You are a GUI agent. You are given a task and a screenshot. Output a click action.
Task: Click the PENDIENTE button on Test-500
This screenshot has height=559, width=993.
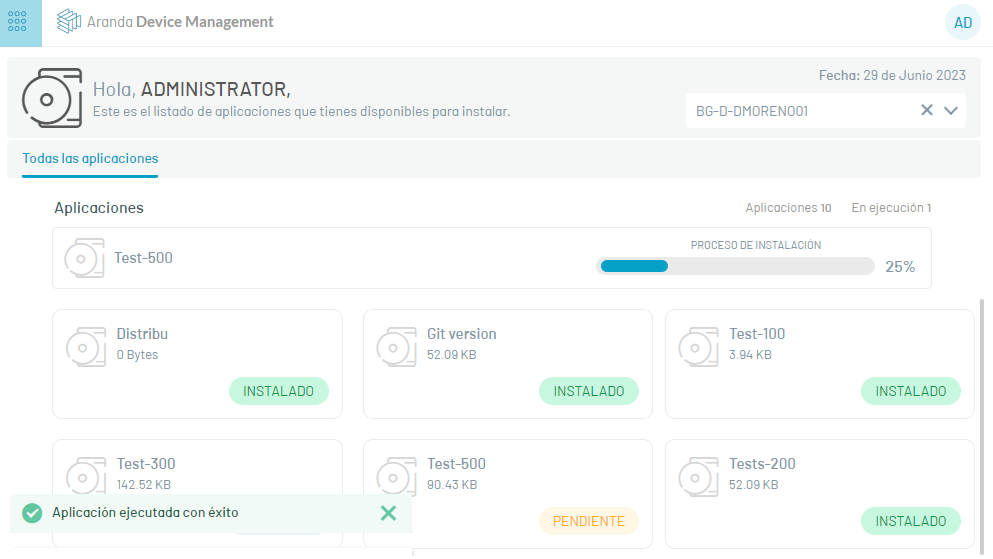click(x=589, y=521)
